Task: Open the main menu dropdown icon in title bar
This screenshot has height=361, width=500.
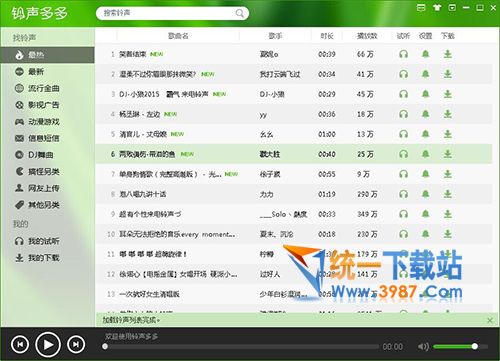Action: (x=452, y=8)
